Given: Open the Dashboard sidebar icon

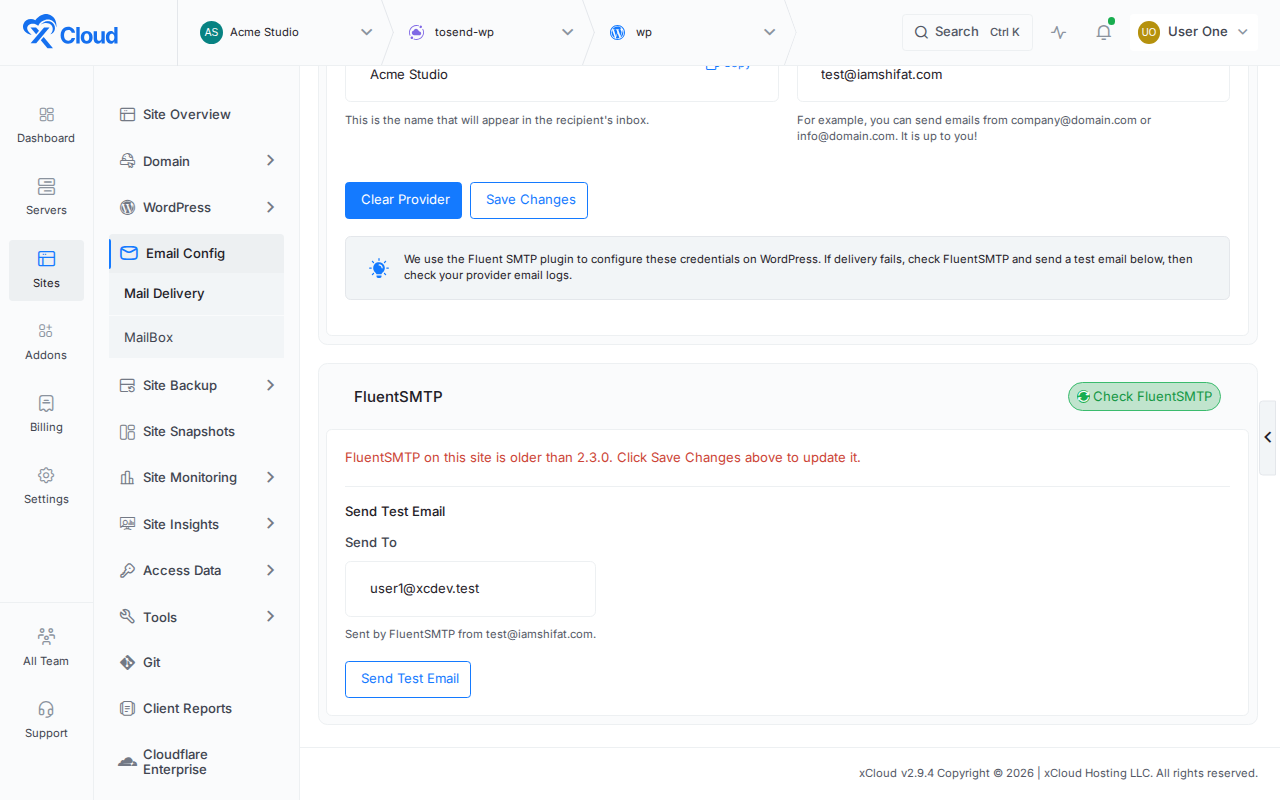Looking at the screenshot, I should [x=46, y=125].
